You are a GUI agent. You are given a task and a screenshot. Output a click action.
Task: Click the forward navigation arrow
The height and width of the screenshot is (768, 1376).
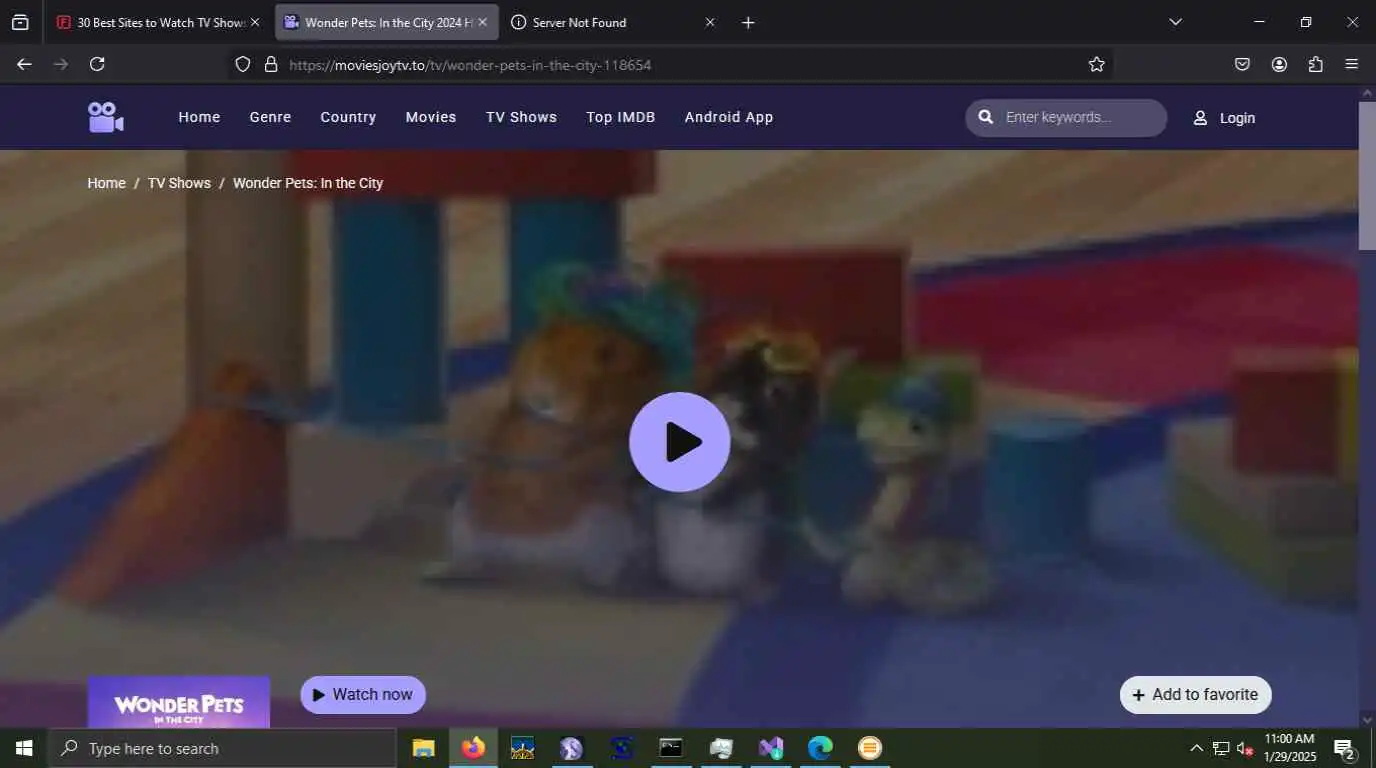pos(60,64)
